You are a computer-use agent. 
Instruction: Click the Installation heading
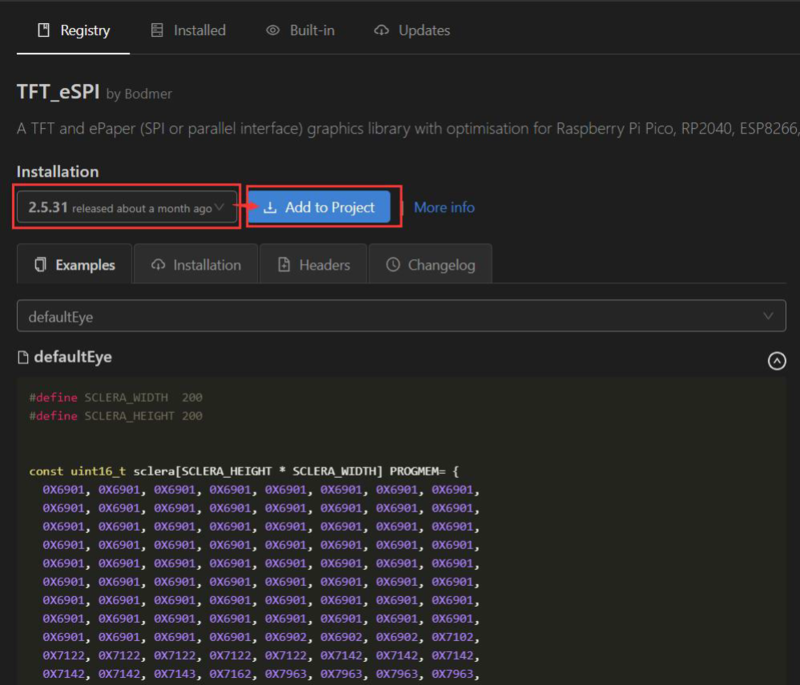[x=58, y=172]
